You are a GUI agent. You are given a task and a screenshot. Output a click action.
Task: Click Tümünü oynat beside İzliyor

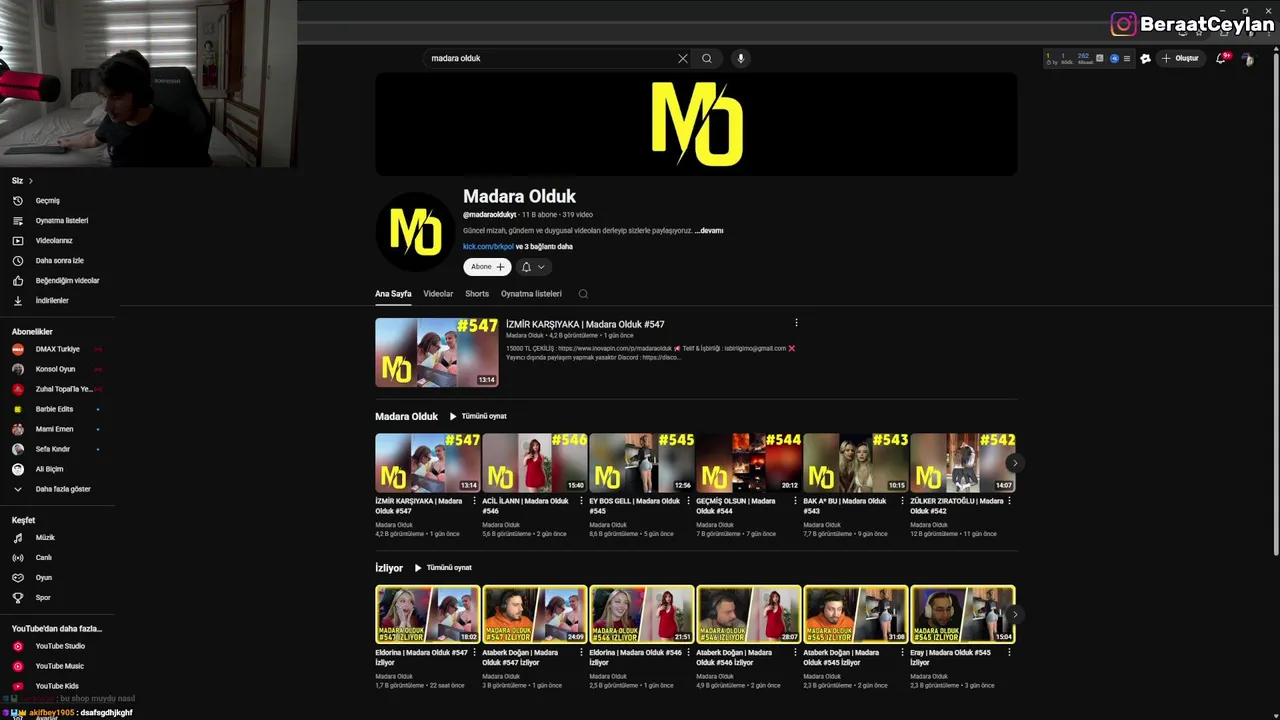(x=443, y=568)
